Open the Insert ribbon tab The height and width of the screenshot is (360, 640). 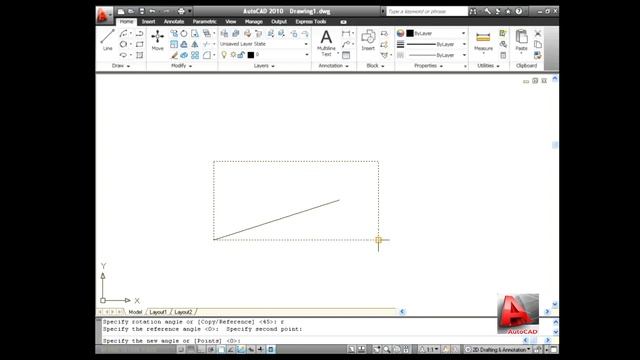[x=148, y=22]
